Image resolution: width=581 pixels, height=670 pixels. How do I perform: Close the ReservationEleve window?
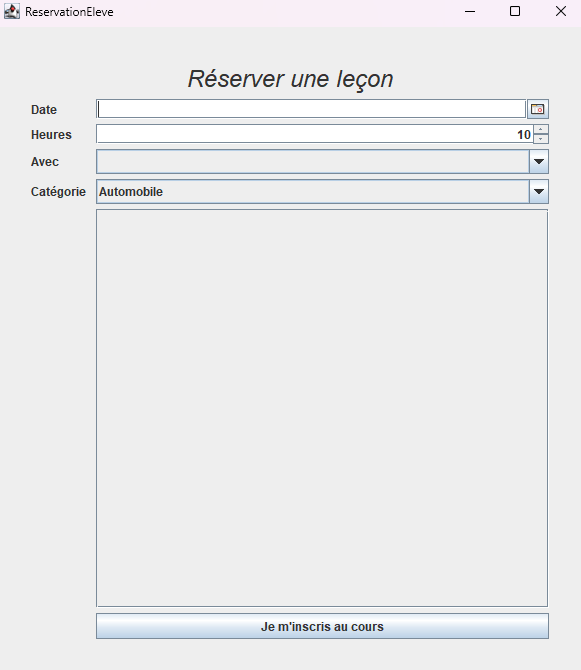pyautogui.click(x=561, y=12)
